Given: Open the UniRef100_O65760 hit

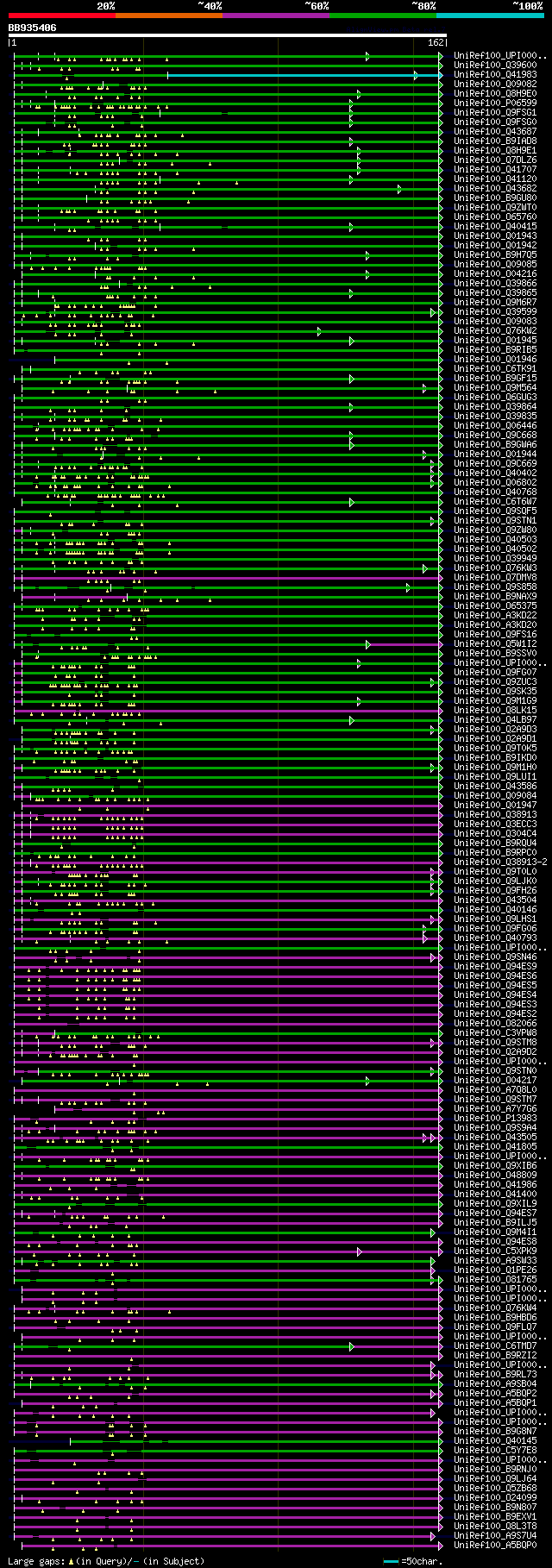Looking at the screenshot, I should pos(495,217).
